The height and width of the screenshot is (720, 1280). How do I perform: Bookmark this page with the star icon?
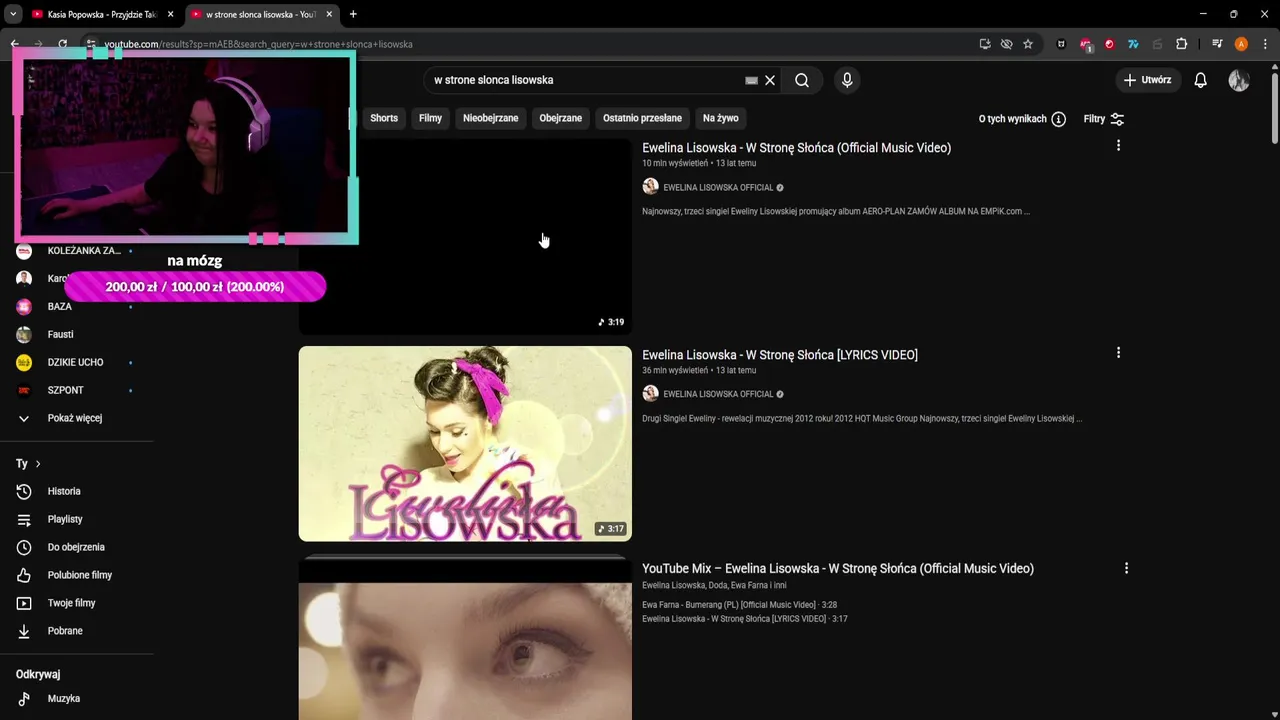click(x=1028, y=44)
